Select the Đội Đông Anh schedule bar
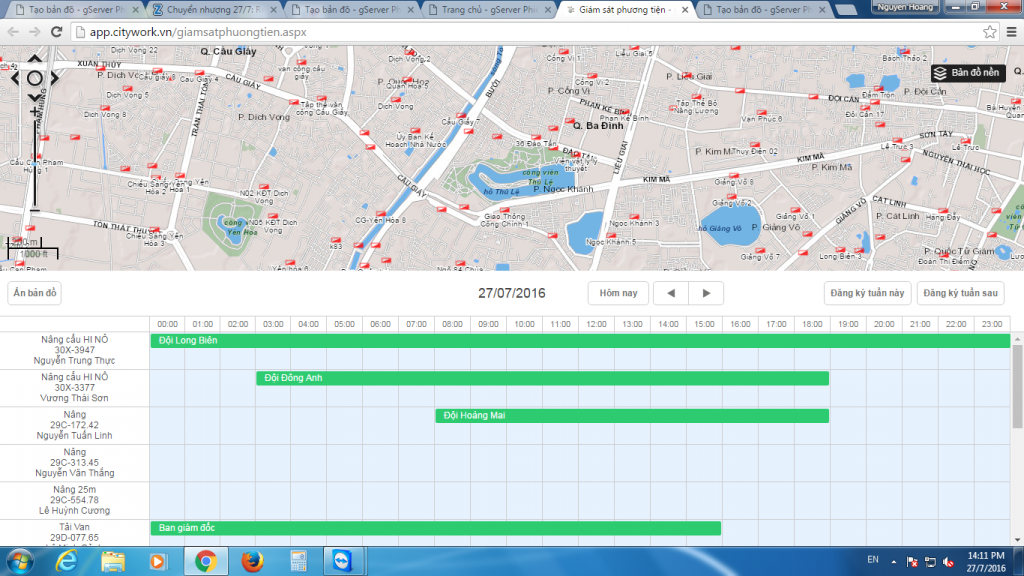 click(x=543, y=378)
